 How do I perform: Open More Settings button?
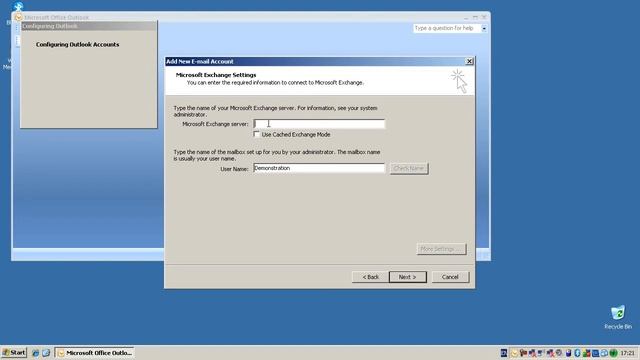(441, 249)
